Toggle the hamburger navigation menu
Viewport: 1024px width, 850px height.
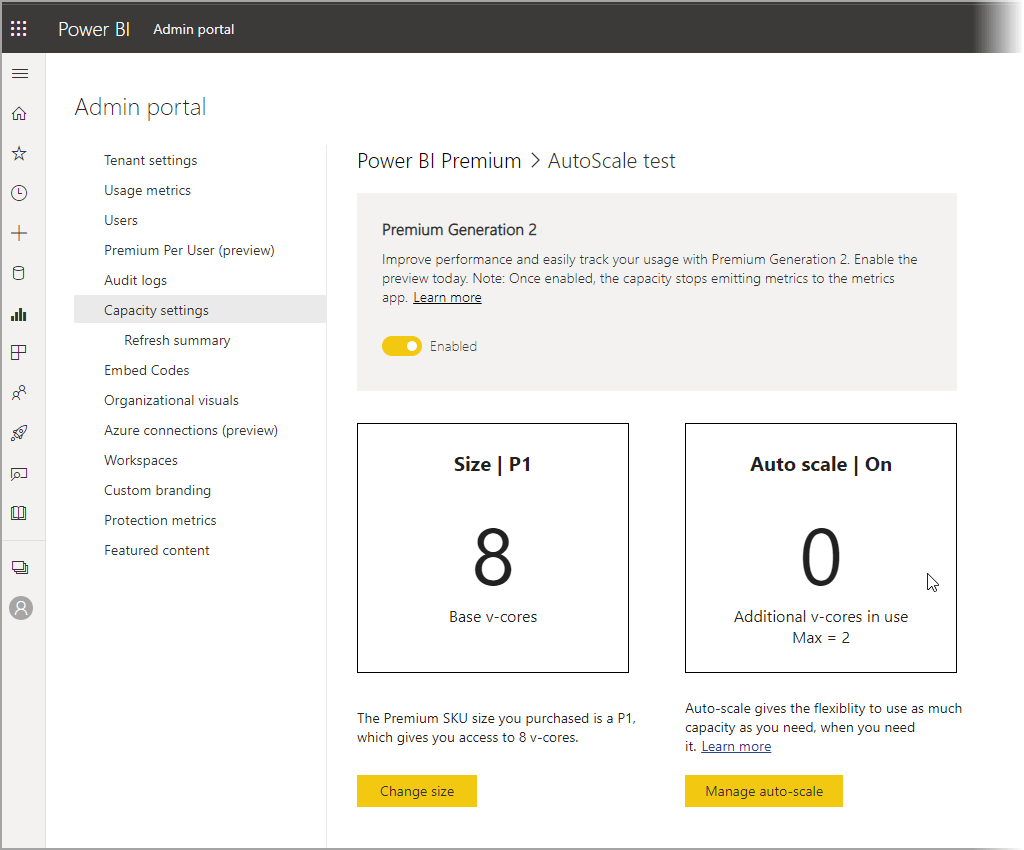point(20,73)
